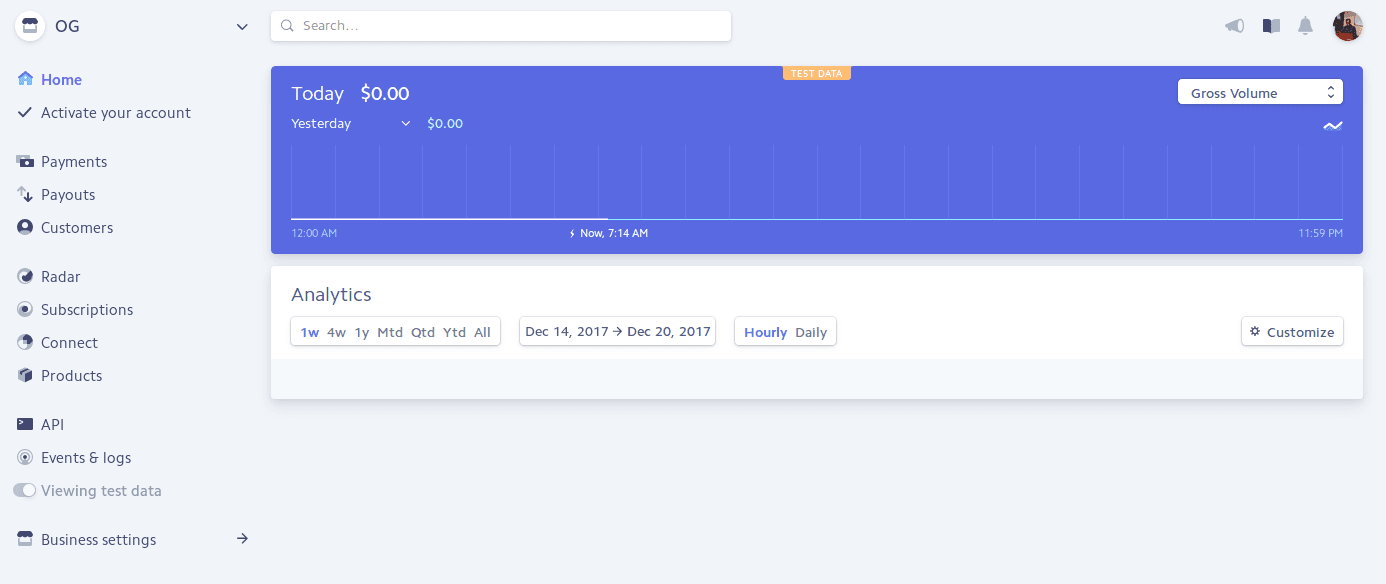The height and width of the screenshot is (584, 1386).
Task: Navigate to Radar using its sidebar icon
Action: [x=24, y=276]
